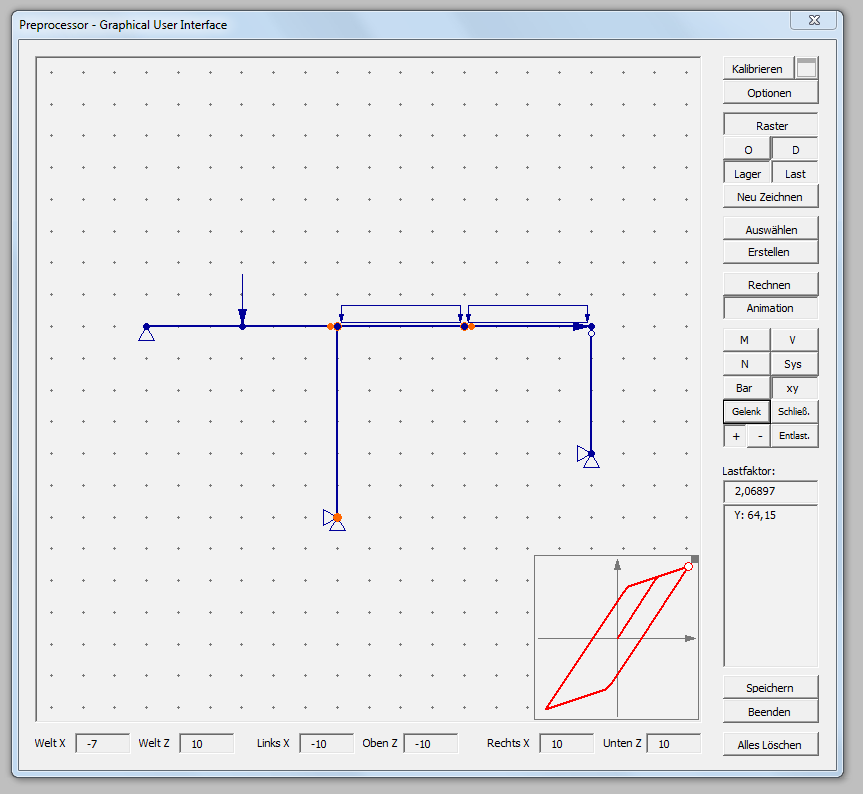
Task: Select the fixed support at right column base
Action: [588, 457]
